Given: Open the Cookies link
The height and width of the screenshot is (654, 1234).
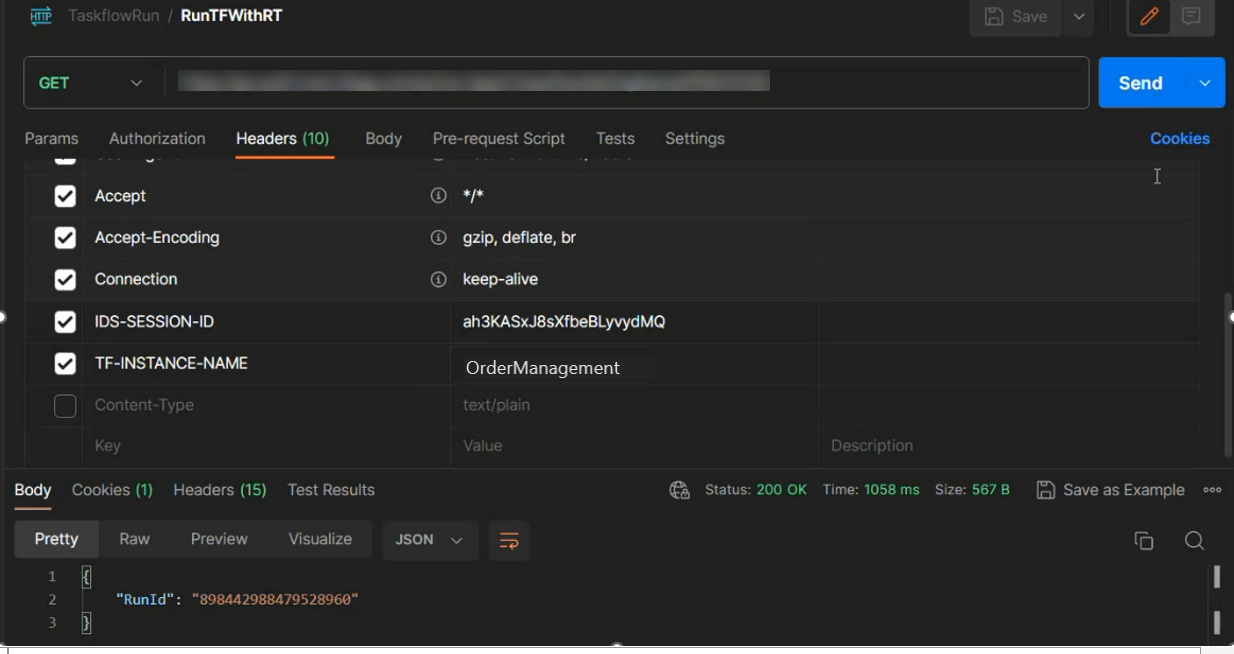Looking at the screenshot, I should 1180,139.
